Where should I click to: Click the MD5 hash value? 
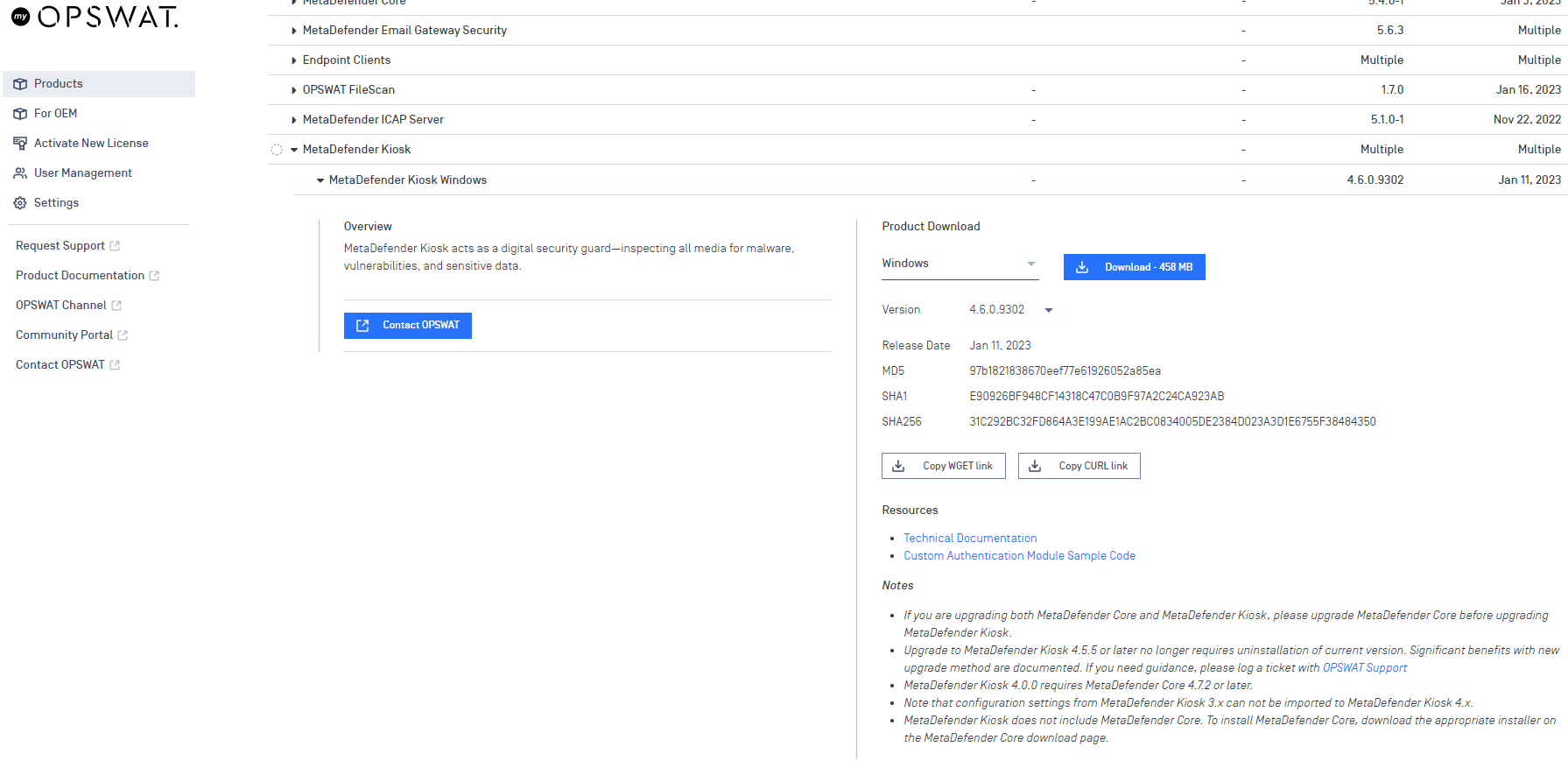[x=1065, y=371]
